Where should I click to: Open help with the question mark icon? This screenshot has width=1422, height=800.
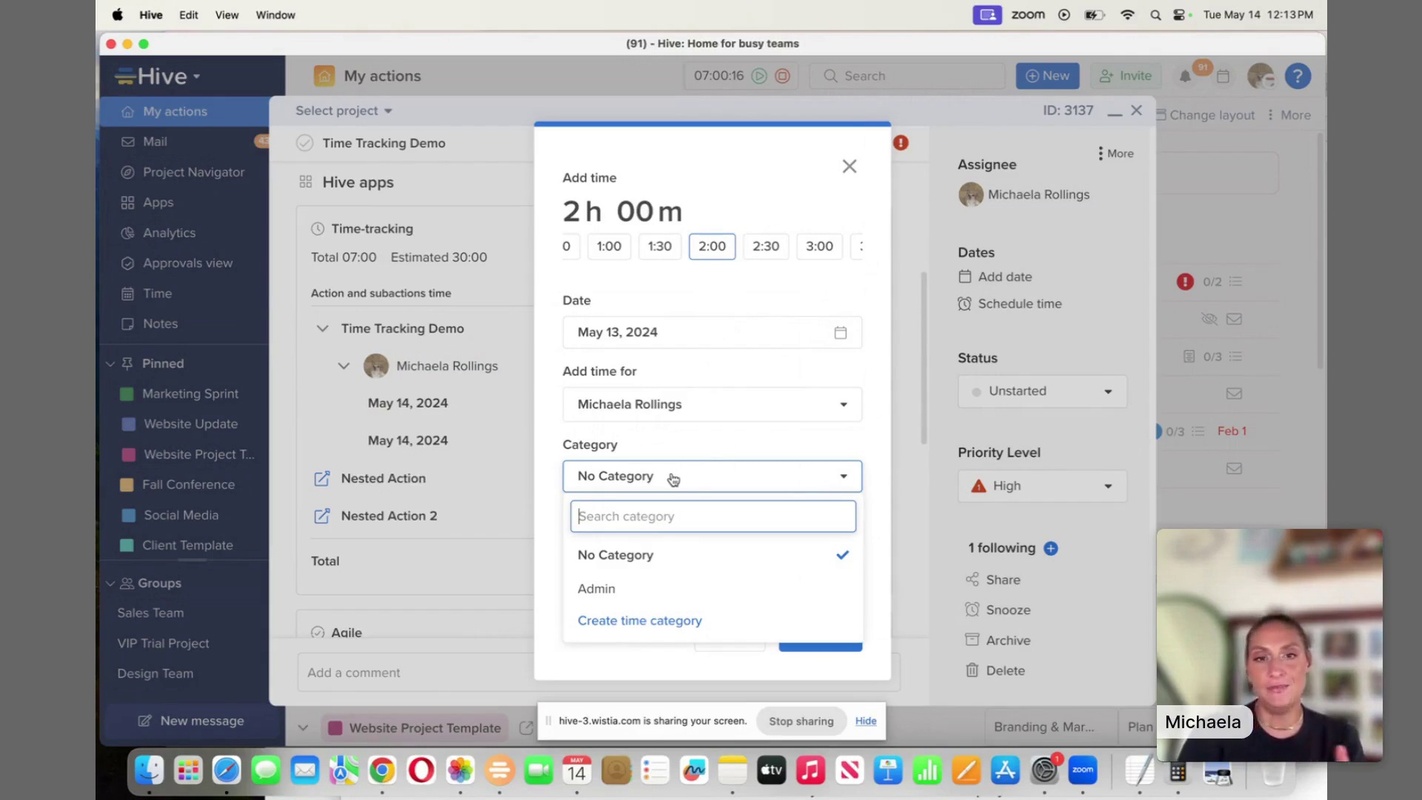point(1298,75)
